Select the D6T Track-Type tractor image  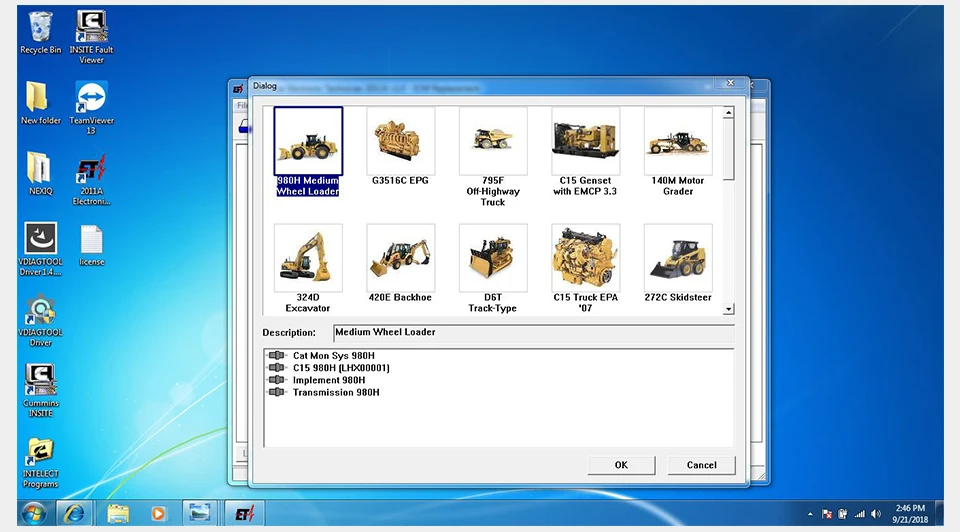pyautogui.click(x=493, y=258)
